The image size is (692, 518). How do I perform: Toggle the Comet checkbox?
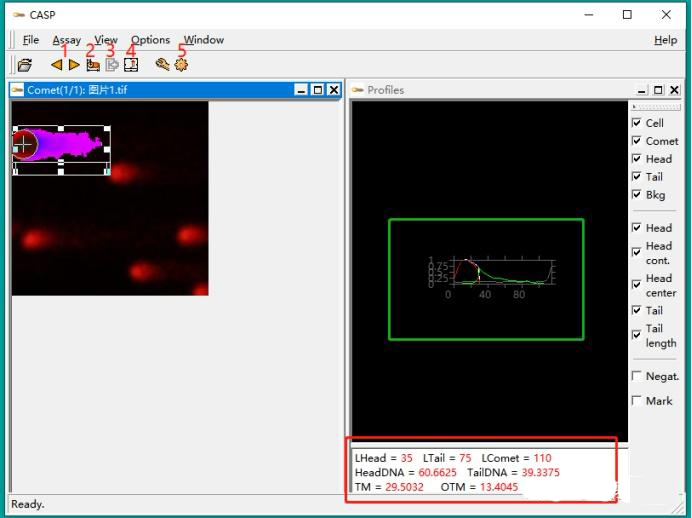[636, 141]
